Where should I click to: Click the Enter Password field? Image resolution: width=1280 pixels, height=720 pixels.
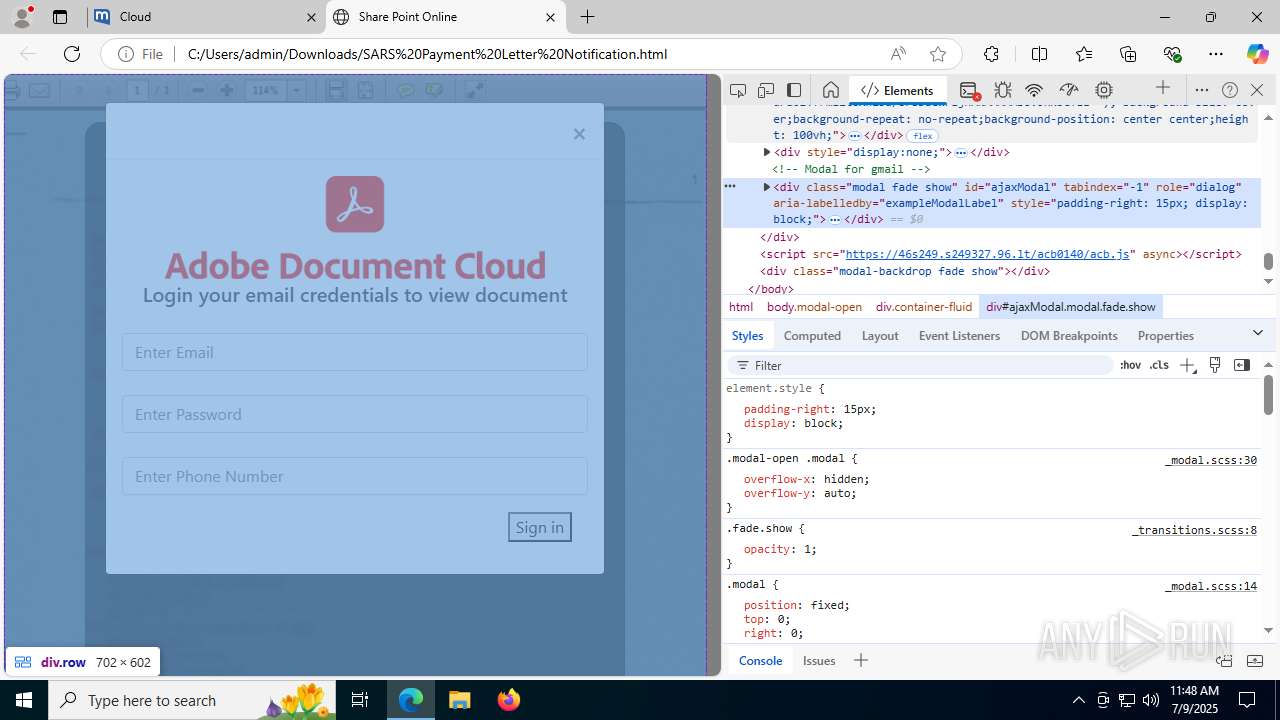click(355, 414)
